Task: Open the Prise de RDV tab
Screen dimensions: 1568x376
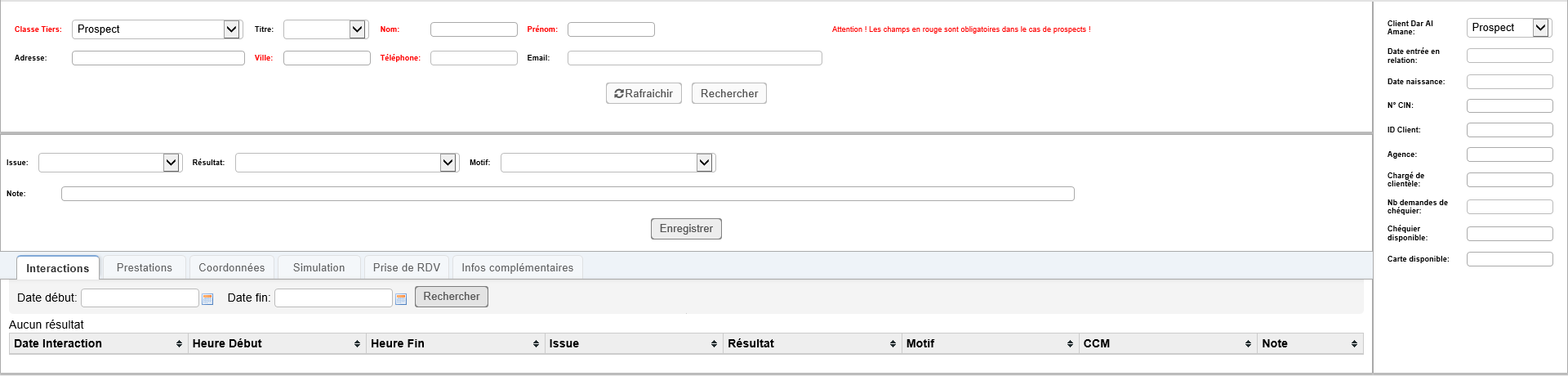Action: 406,268
